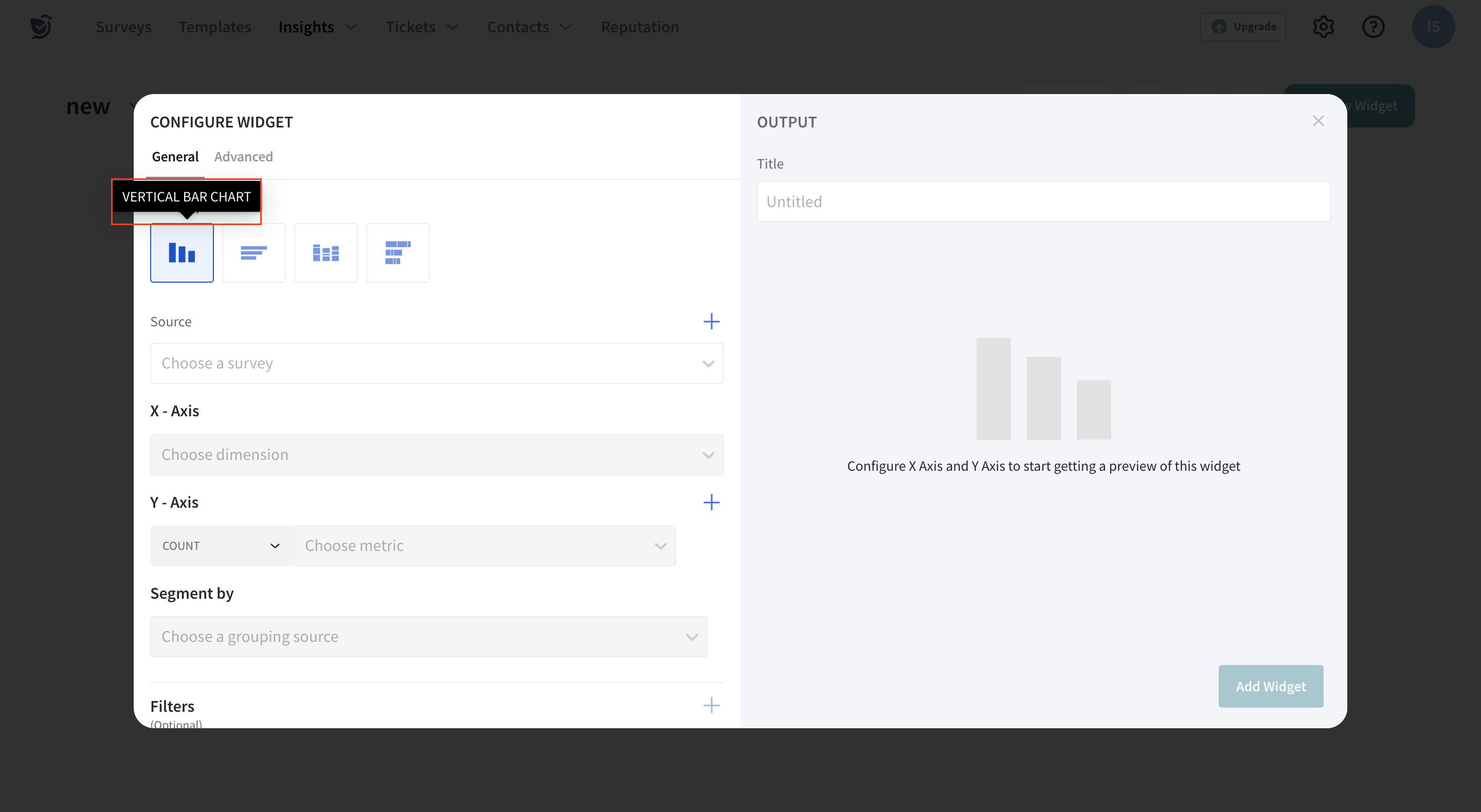This screenshot has height=812, width=1481.
Task: Click the Untitled title input field
Action: pos(1043,201)
